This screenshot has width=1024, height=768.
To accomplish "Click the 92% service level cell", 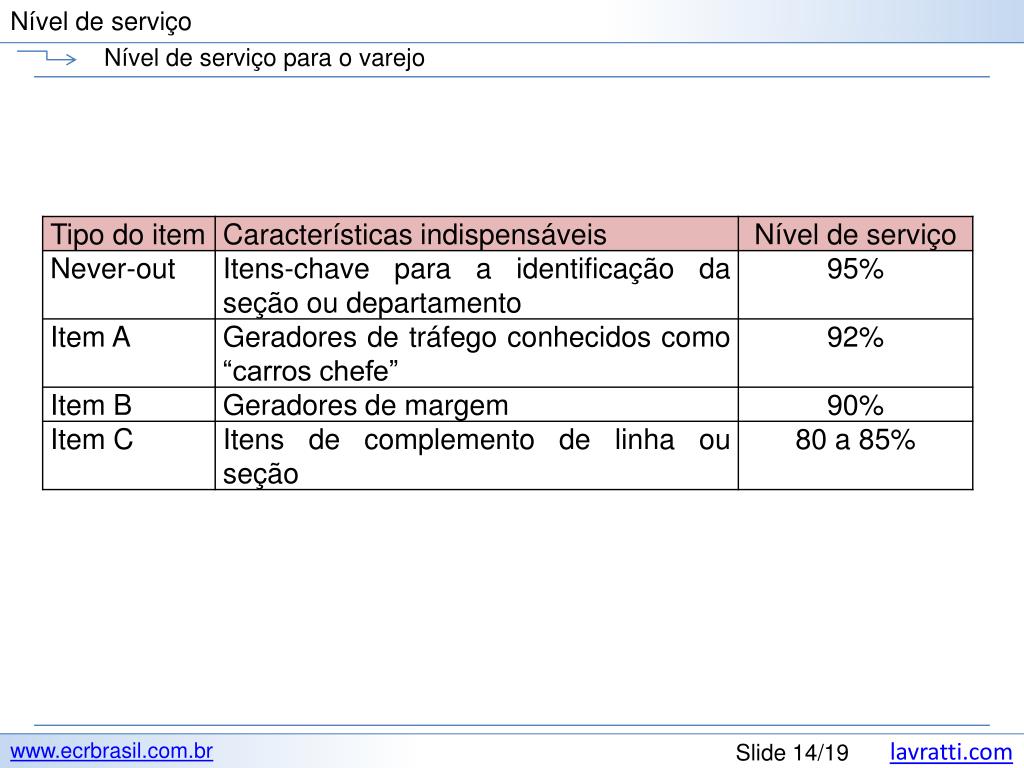I will pos(856,353).
